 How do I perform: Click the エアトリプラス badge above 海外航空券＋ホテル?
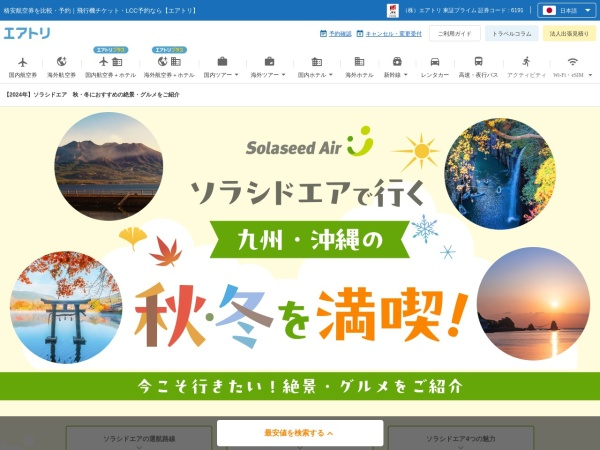click(x=169, y=50)
